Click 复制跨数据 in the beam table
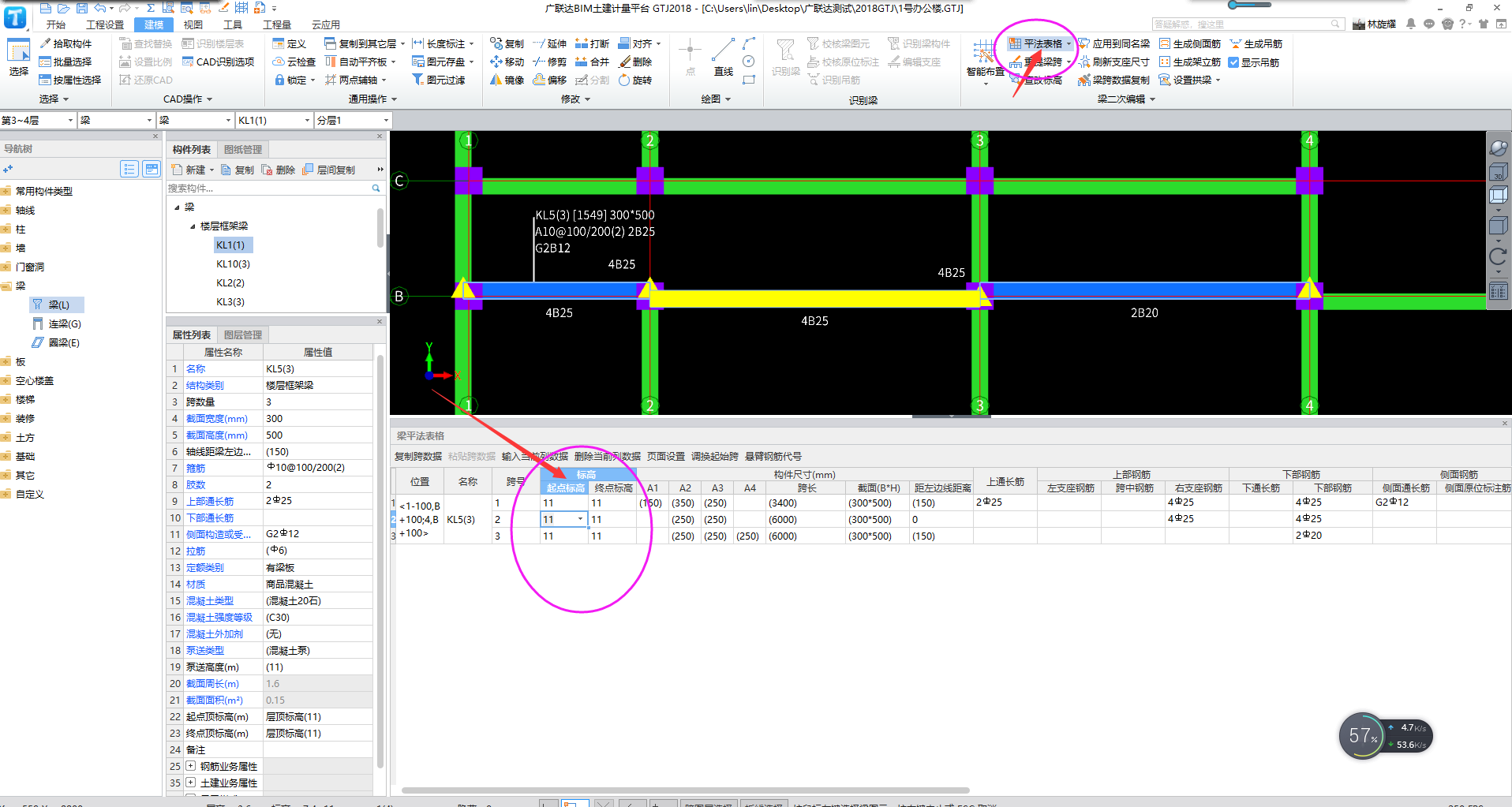Screen dimensions: 1512x807 [x=418, y=456]
